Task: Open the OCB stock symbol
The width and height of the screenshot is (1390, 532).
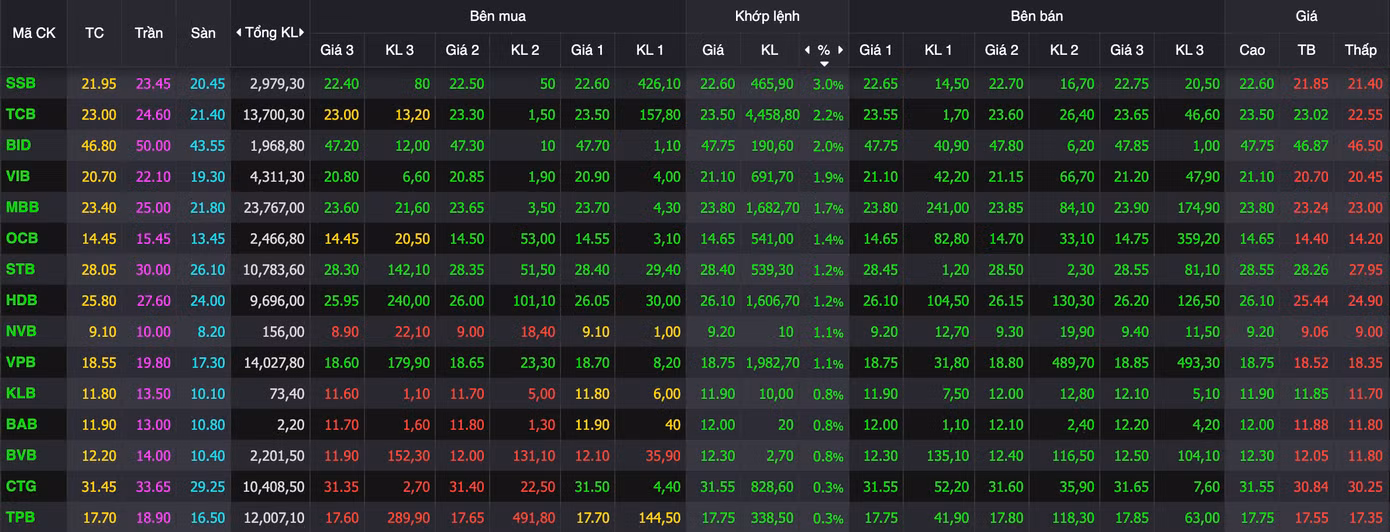Action: coord(22,238)
